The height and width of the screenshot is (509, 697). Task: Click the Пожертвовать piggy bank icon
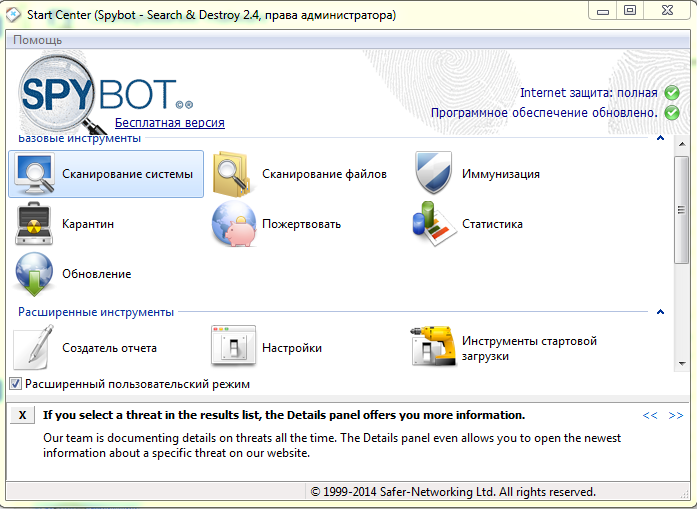234,224
